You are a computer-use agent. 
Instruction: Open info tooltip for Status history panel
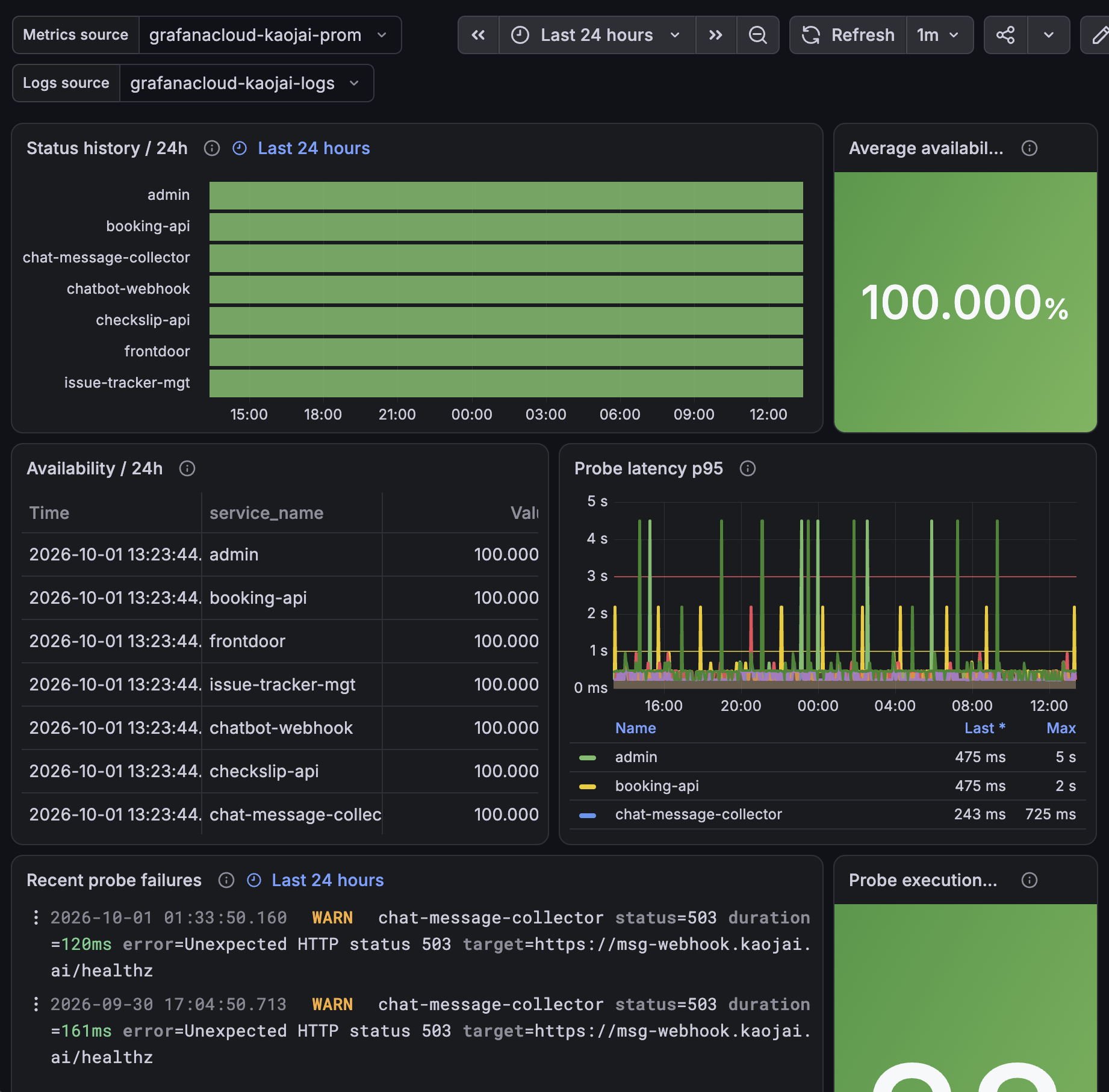[x=212, y=148]
